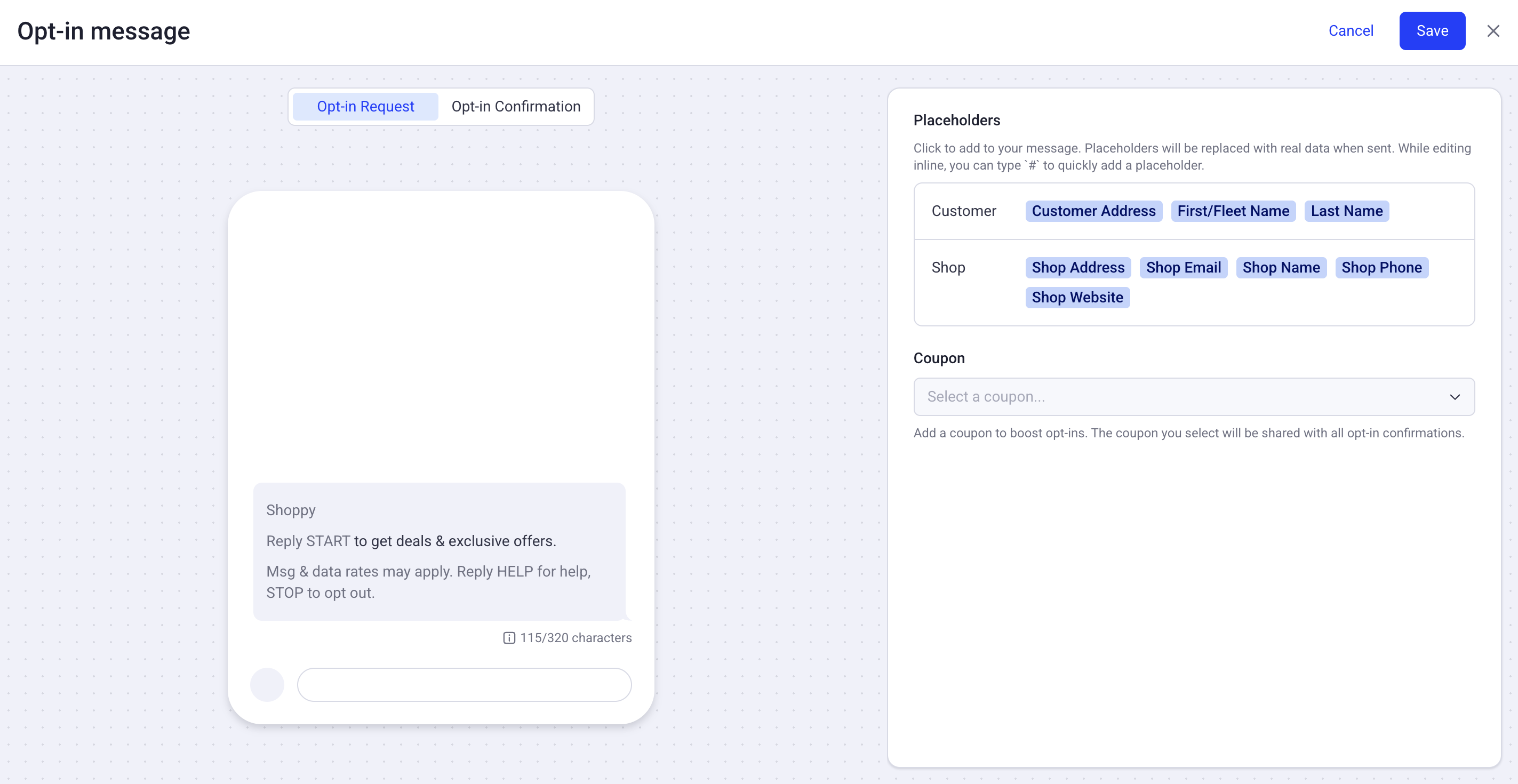The width and height of the screenshot is (1518, 784).
Task: Insert the Customer Address placeholder
Action: (1093, 211)
